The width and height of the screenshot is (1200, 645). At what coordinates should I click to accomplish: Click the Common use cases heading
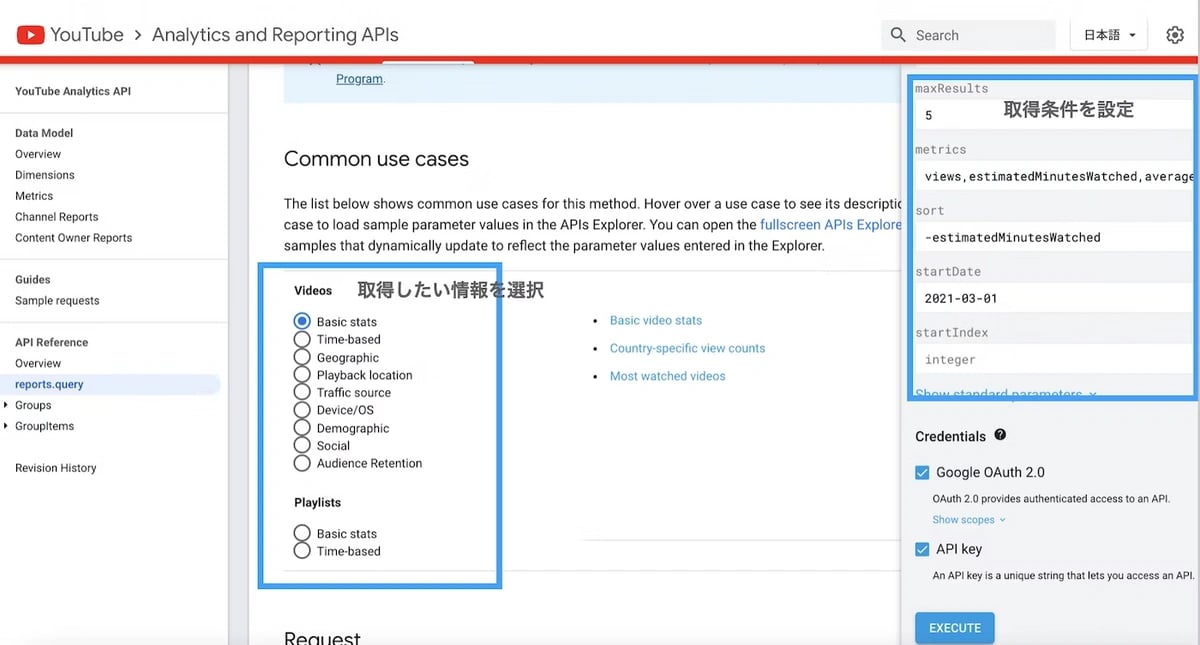(x=376, y=159)
